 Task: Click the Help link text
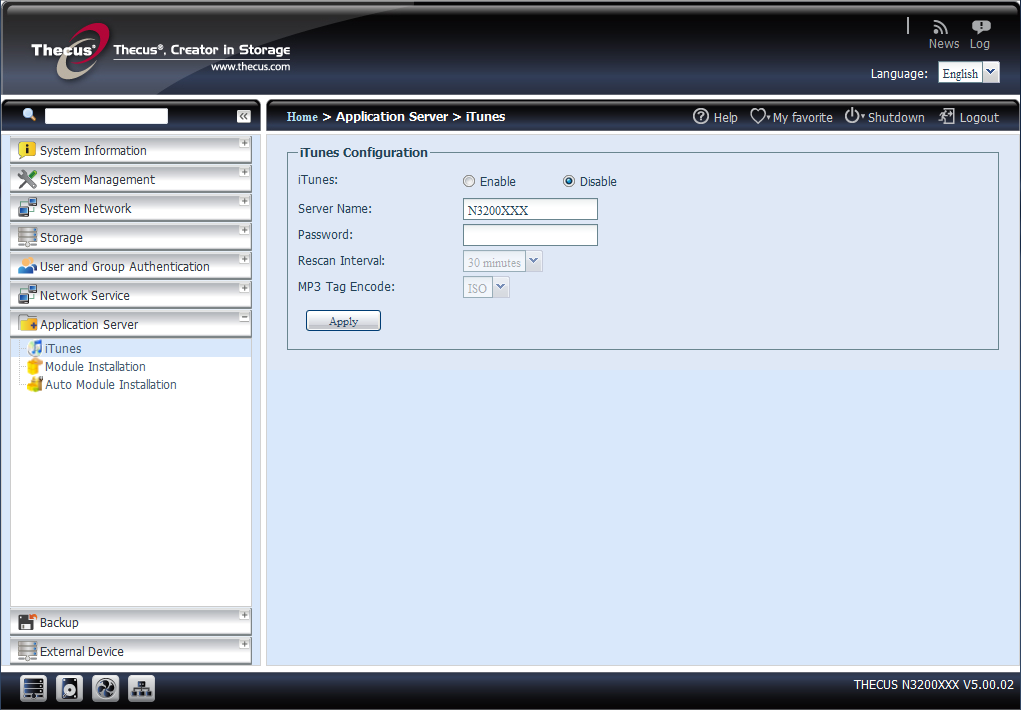click(725, 117)
